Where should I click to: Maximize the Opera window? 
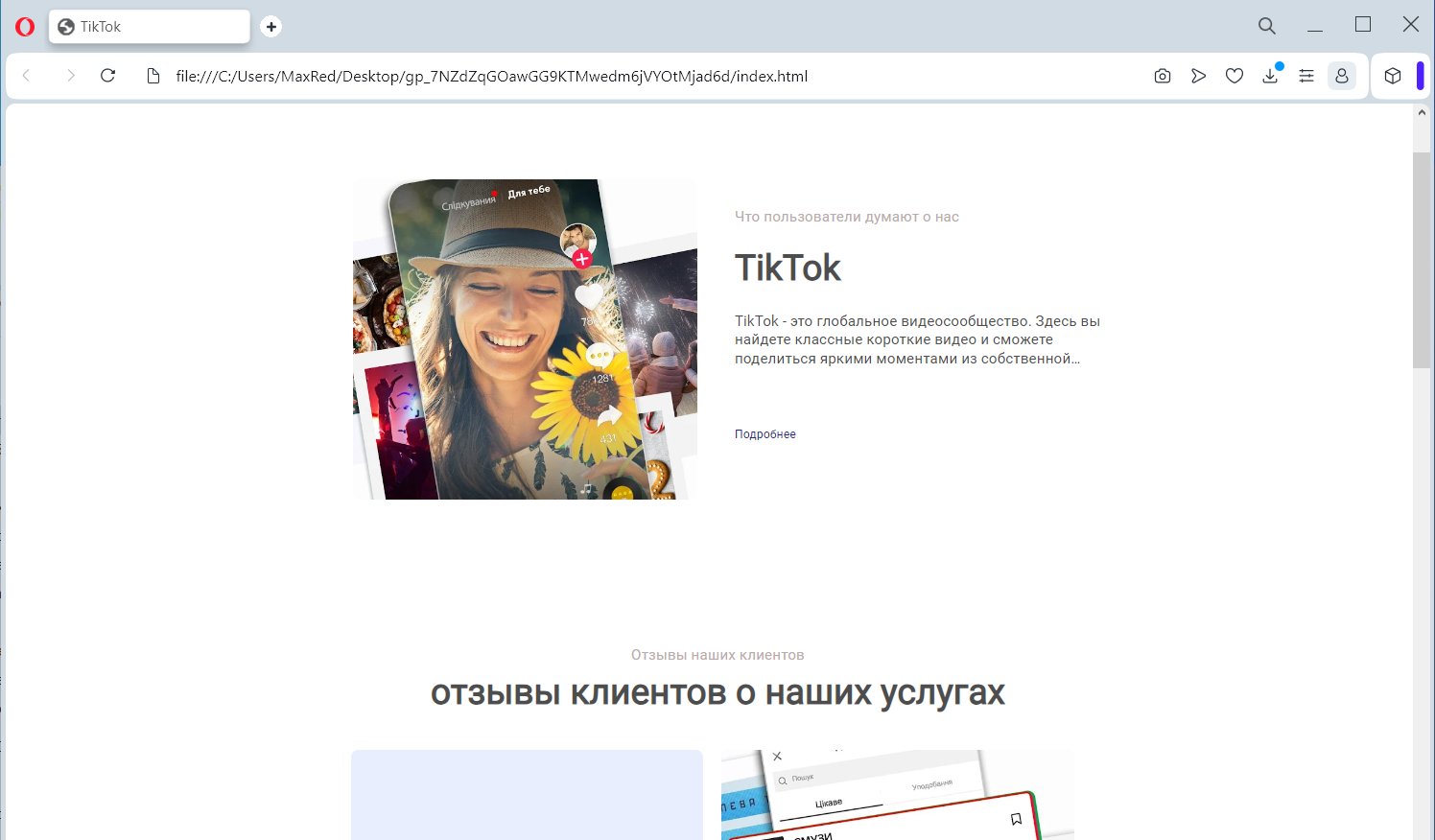point(1363,25)
